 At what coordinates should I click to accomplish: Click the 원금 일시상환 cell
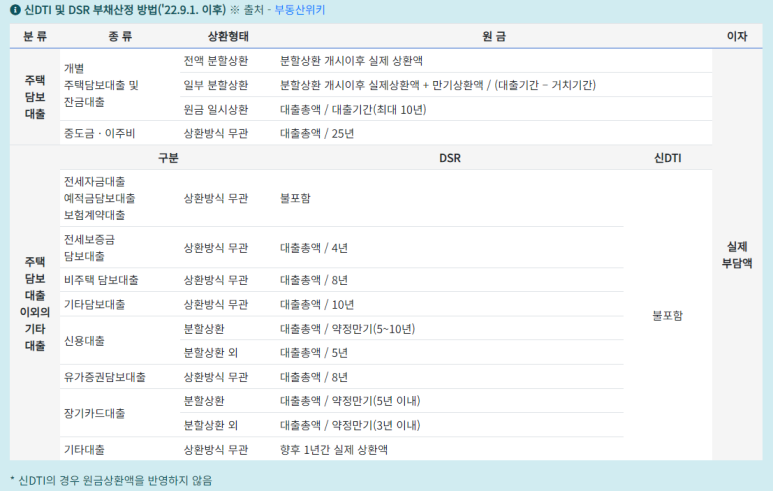[x=216, y=109]
